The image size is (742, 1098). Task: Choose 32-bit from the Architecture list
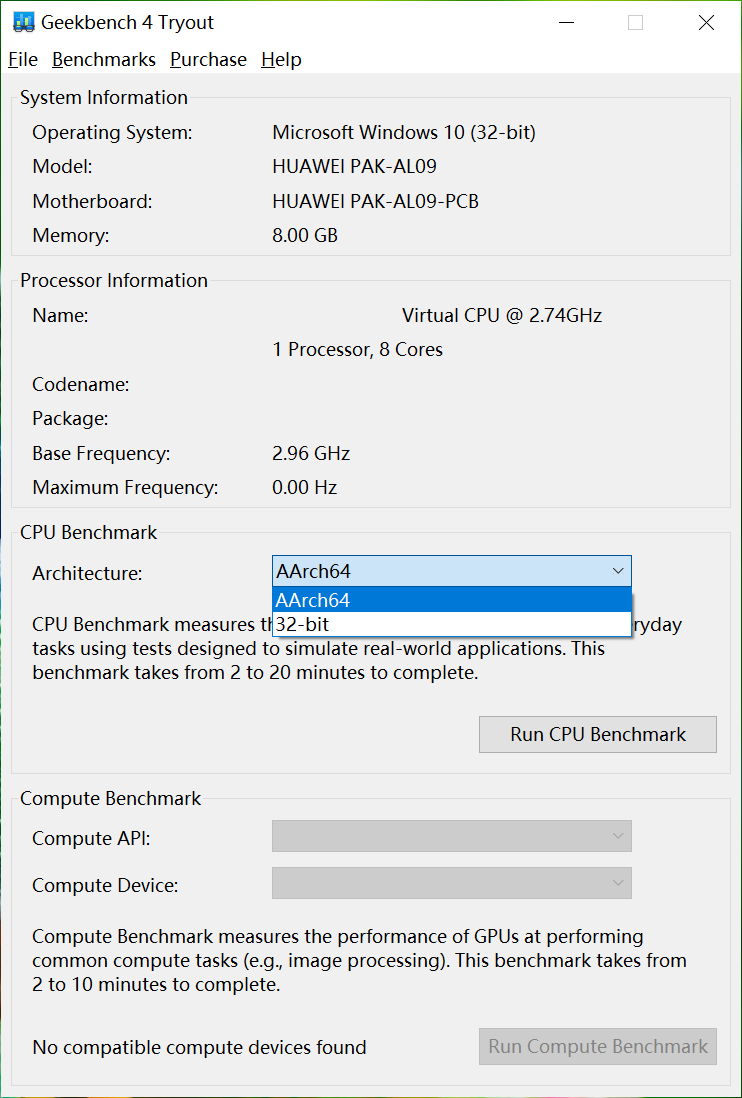(x=452, y=624)
